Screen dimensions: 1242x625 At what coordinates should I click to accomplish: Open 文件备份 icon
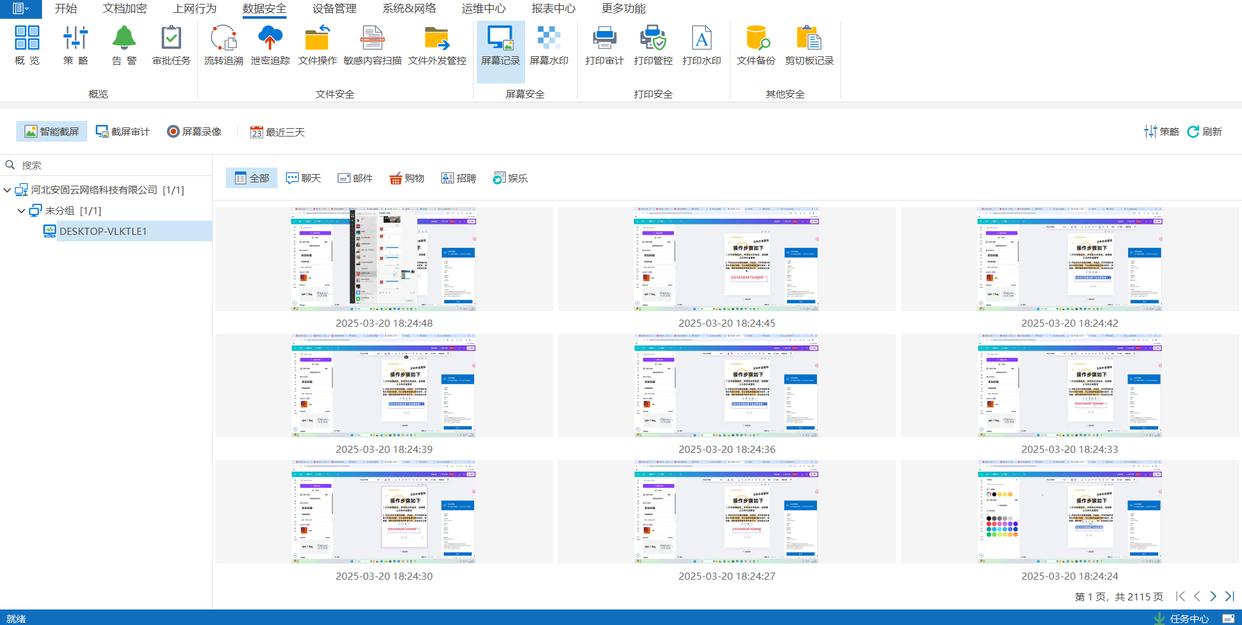point(756,40)
